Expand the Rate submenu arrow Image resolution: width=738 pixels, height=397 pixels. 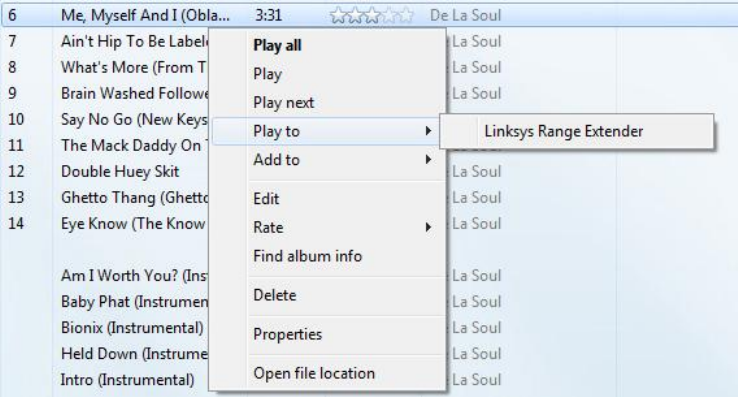[x=428, y=227]
